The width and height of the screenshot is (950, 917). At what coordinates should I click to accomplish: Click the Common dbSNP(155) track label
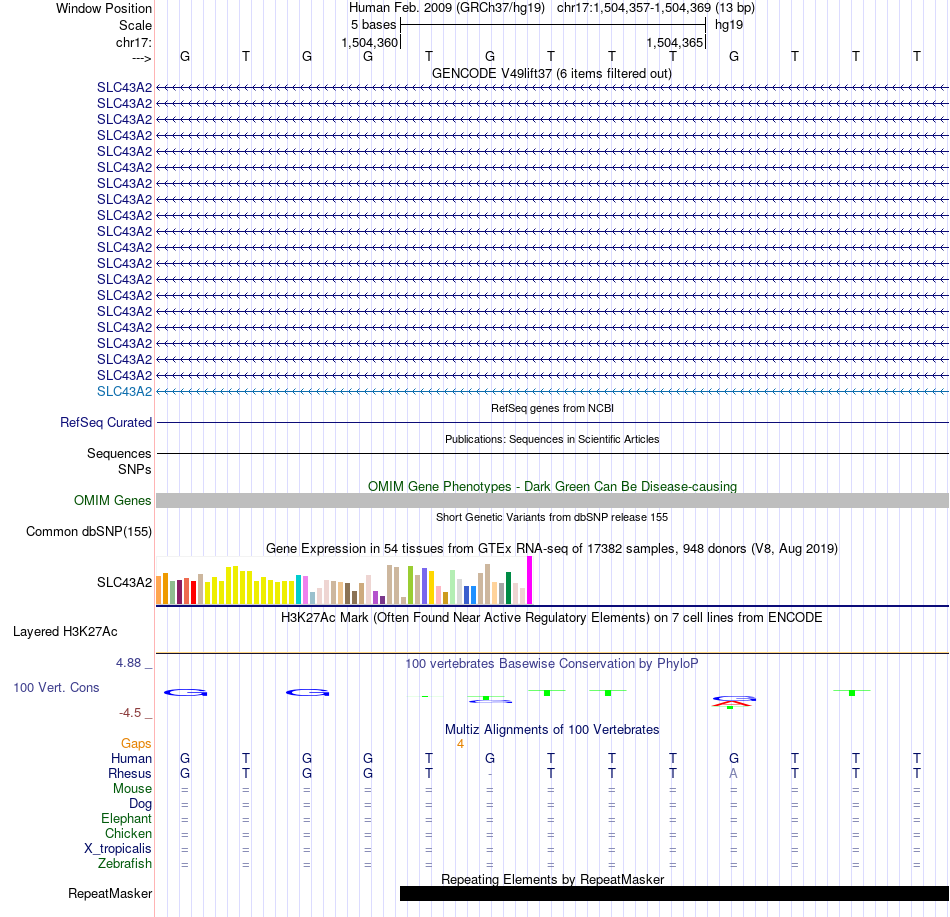88,531
